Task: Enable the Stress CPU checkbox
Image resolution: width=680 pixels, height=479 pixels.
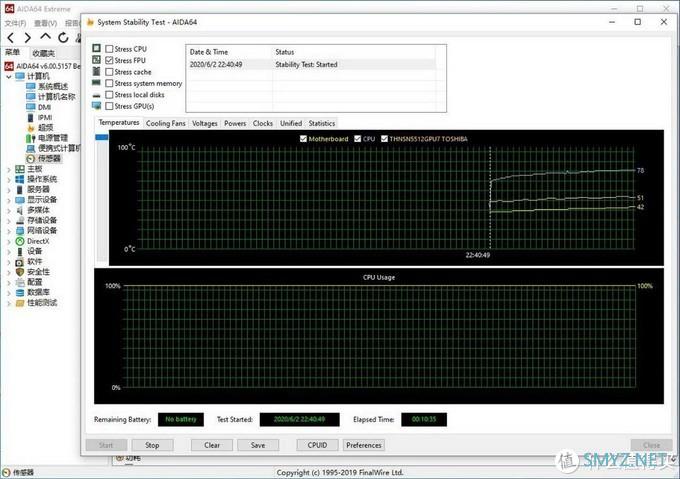Action: click(x=109, y=49)
